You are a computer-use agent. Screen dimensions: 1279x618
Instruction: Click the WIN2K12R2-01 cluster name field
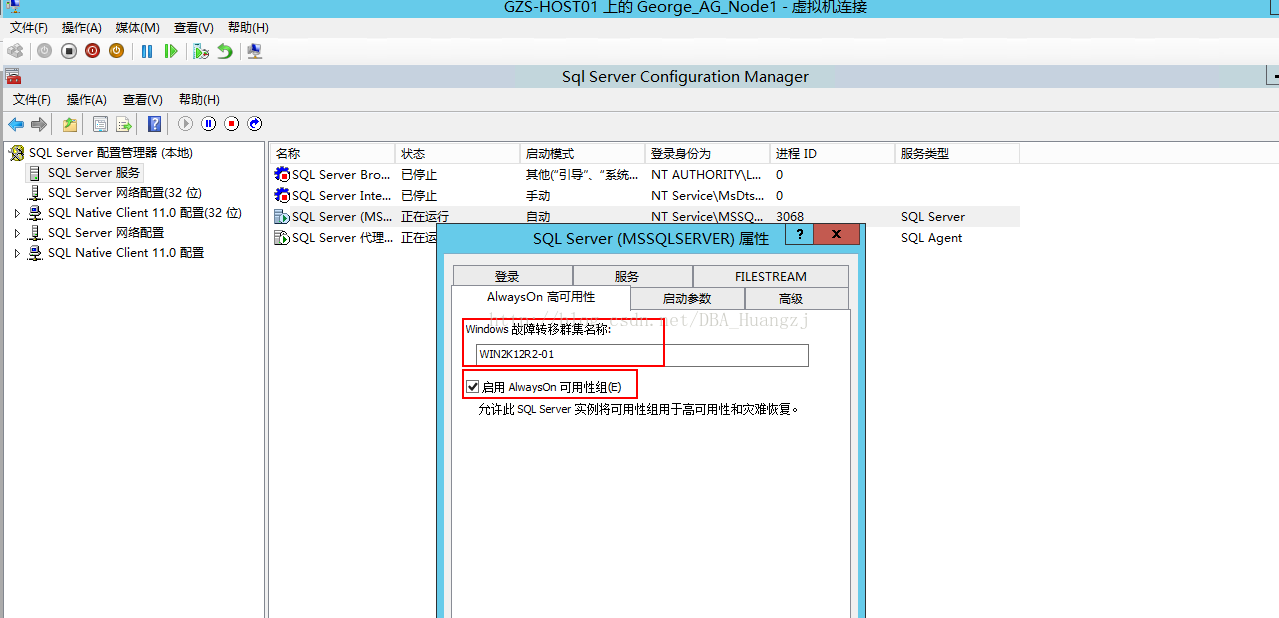tap(642, 355)
